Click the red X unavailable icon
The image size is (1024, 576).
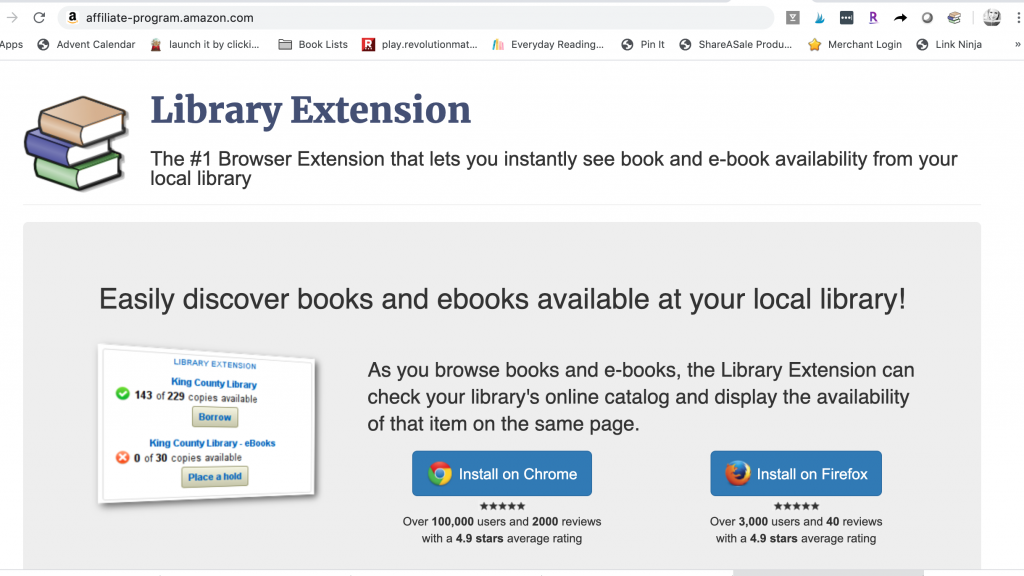click(122, 457)
